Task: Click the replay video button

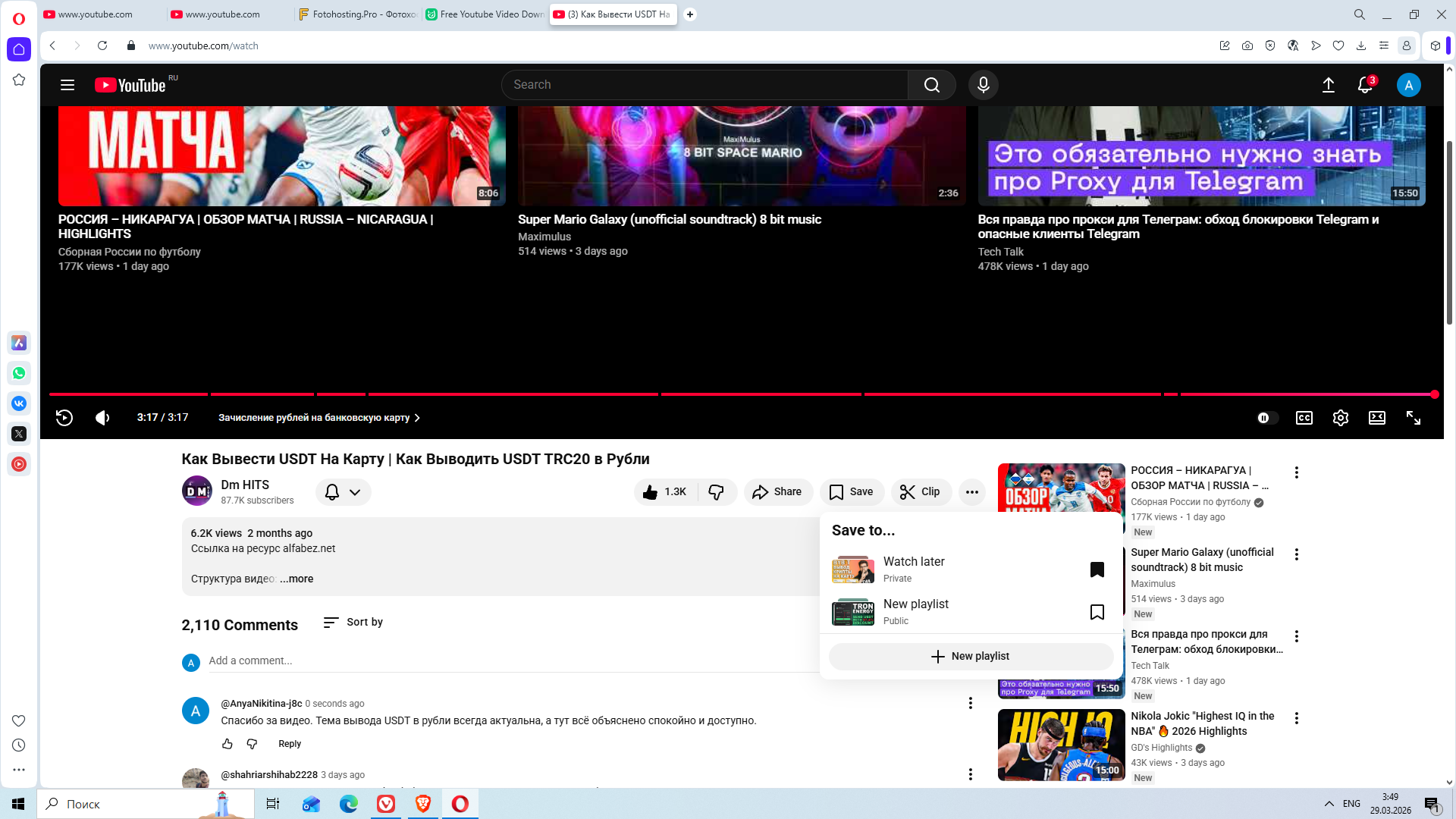Action: (x=64, y=418)
